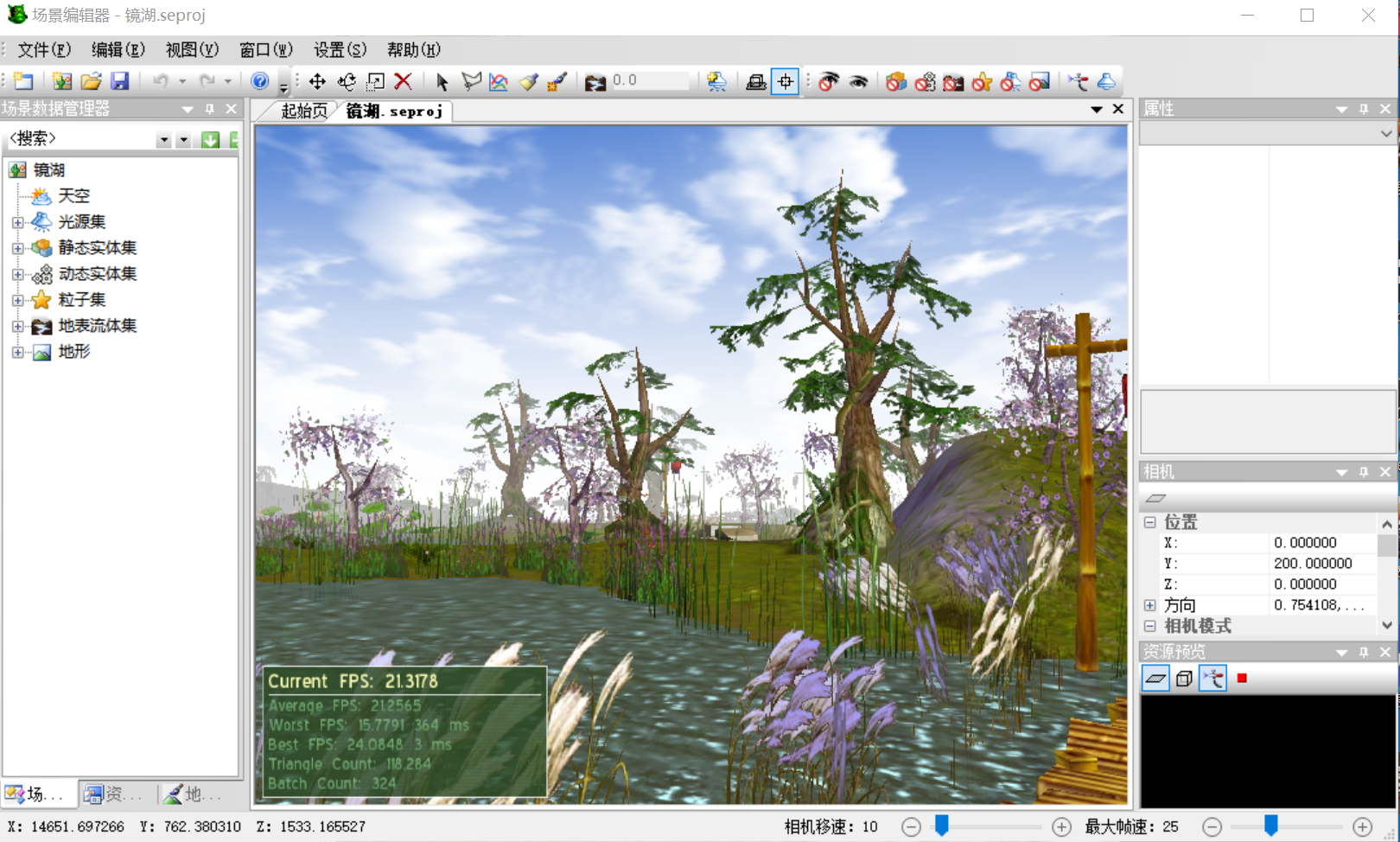Increase 最大帧速 with the plus button

tap(1363, 827)
